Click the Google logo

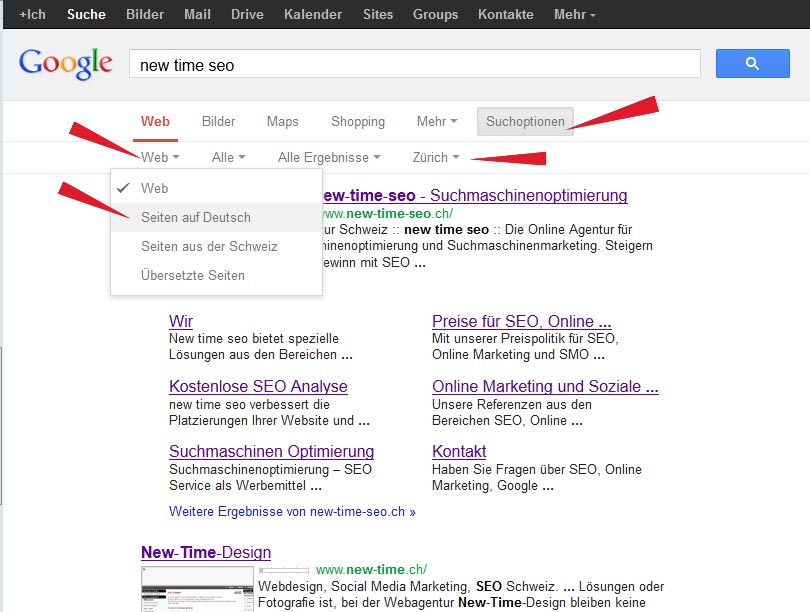66,64
